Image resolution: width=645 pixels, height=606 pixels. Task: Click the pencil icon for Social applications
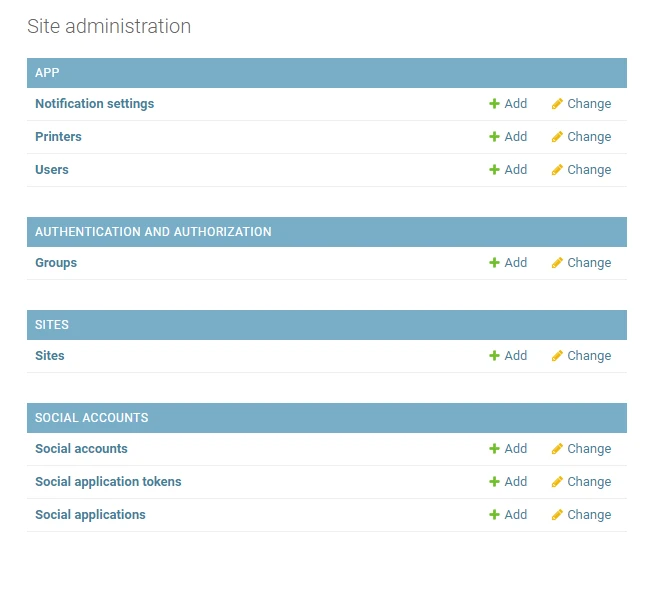point(557,515)
